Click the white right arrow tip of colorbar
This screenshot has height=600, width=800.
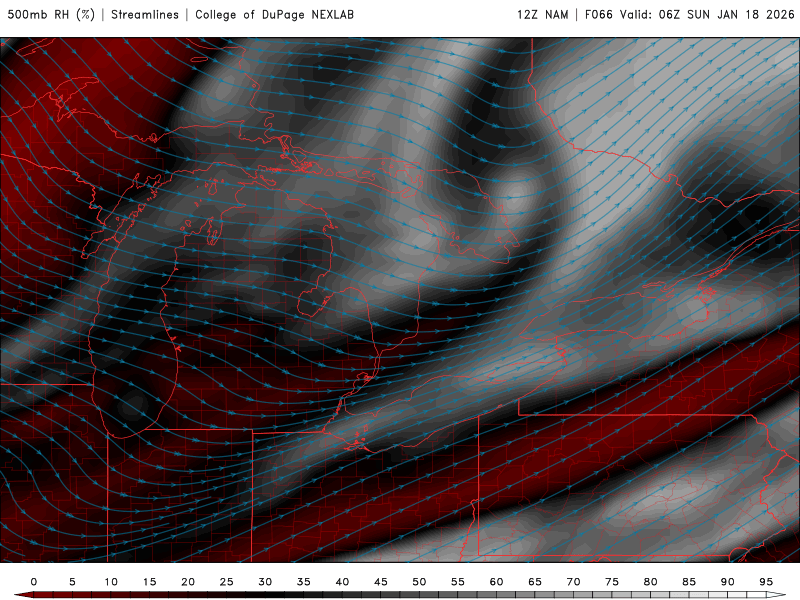776,595
